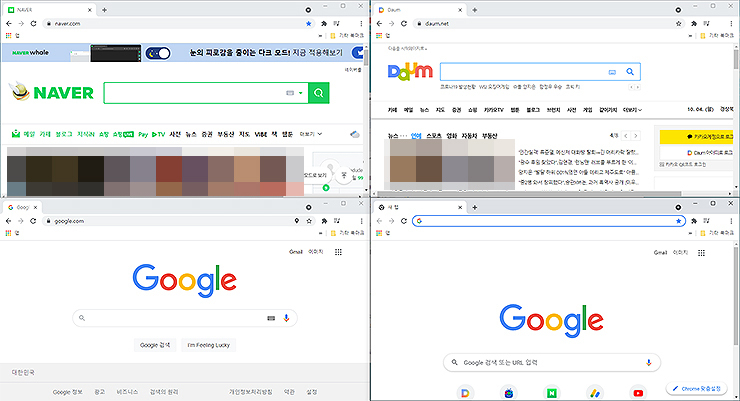Reload the Naver page

[34, 23]
